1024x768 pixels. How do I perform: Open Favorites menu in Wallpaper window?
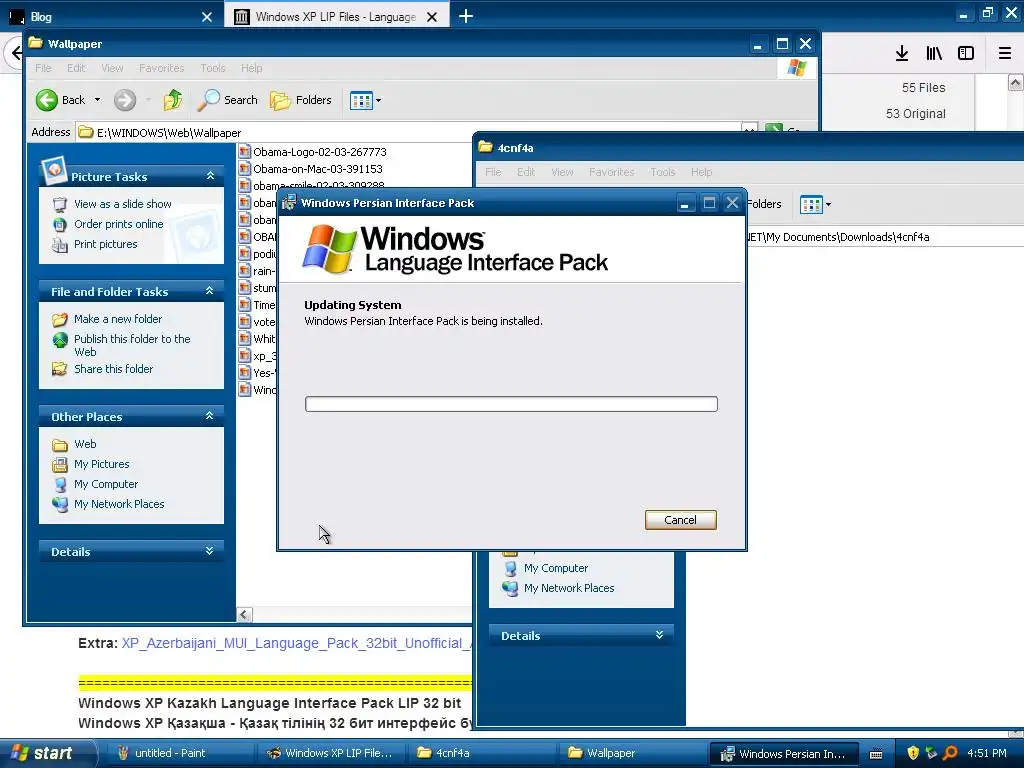pyautogui.click(x=161, y=68)
